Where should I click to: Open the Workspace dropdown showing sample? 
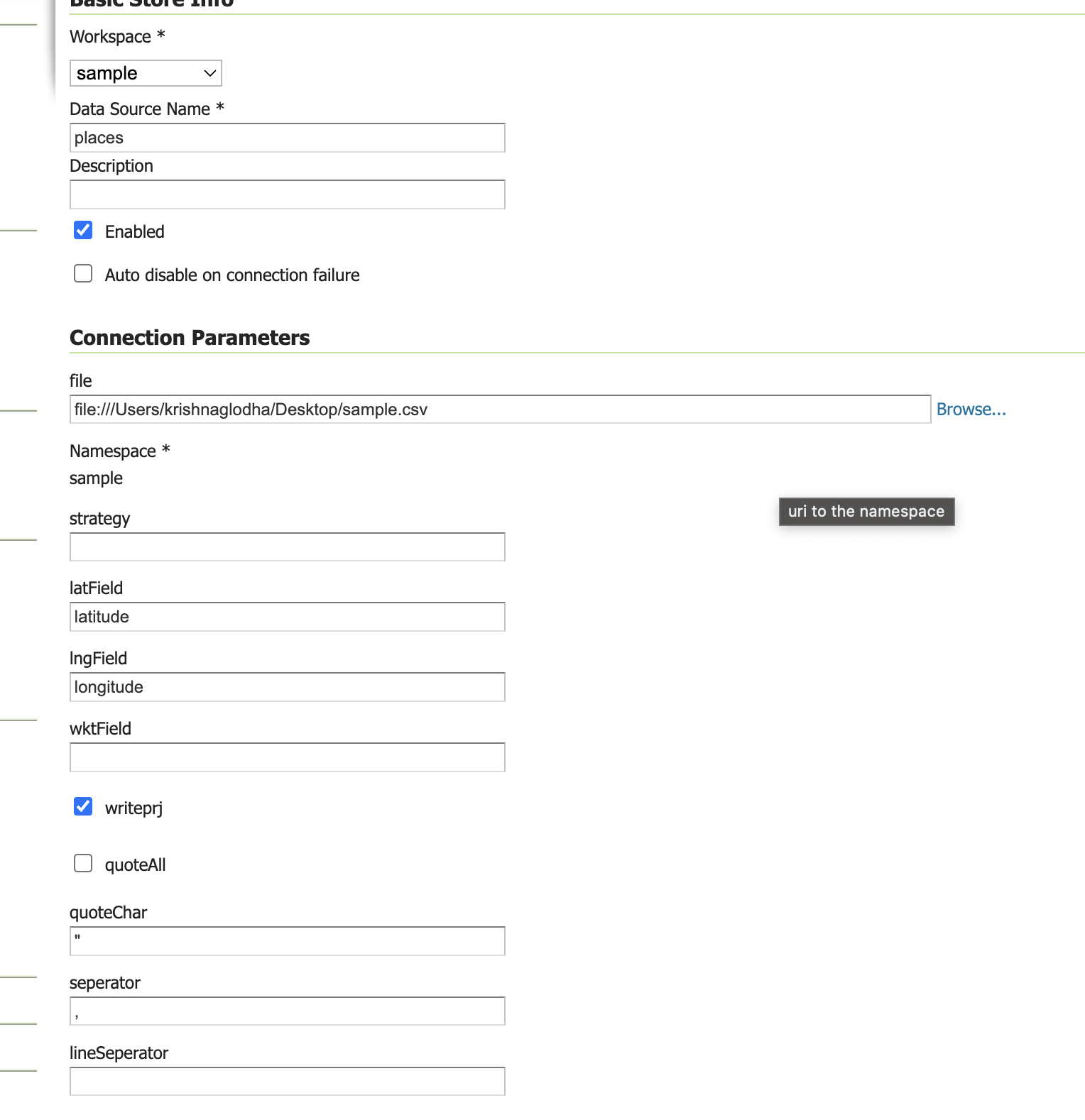click(x=146, y=73)
